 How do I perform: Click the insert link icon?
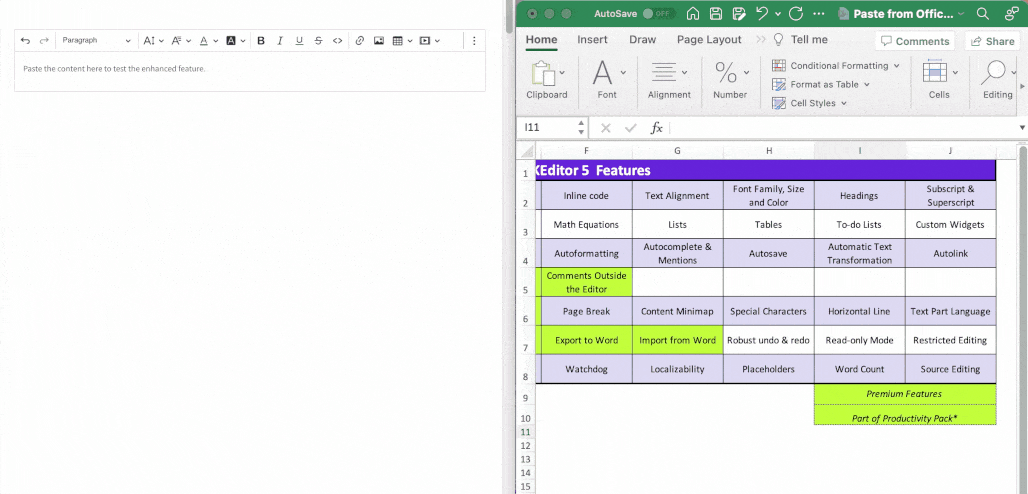coord(360,41)
